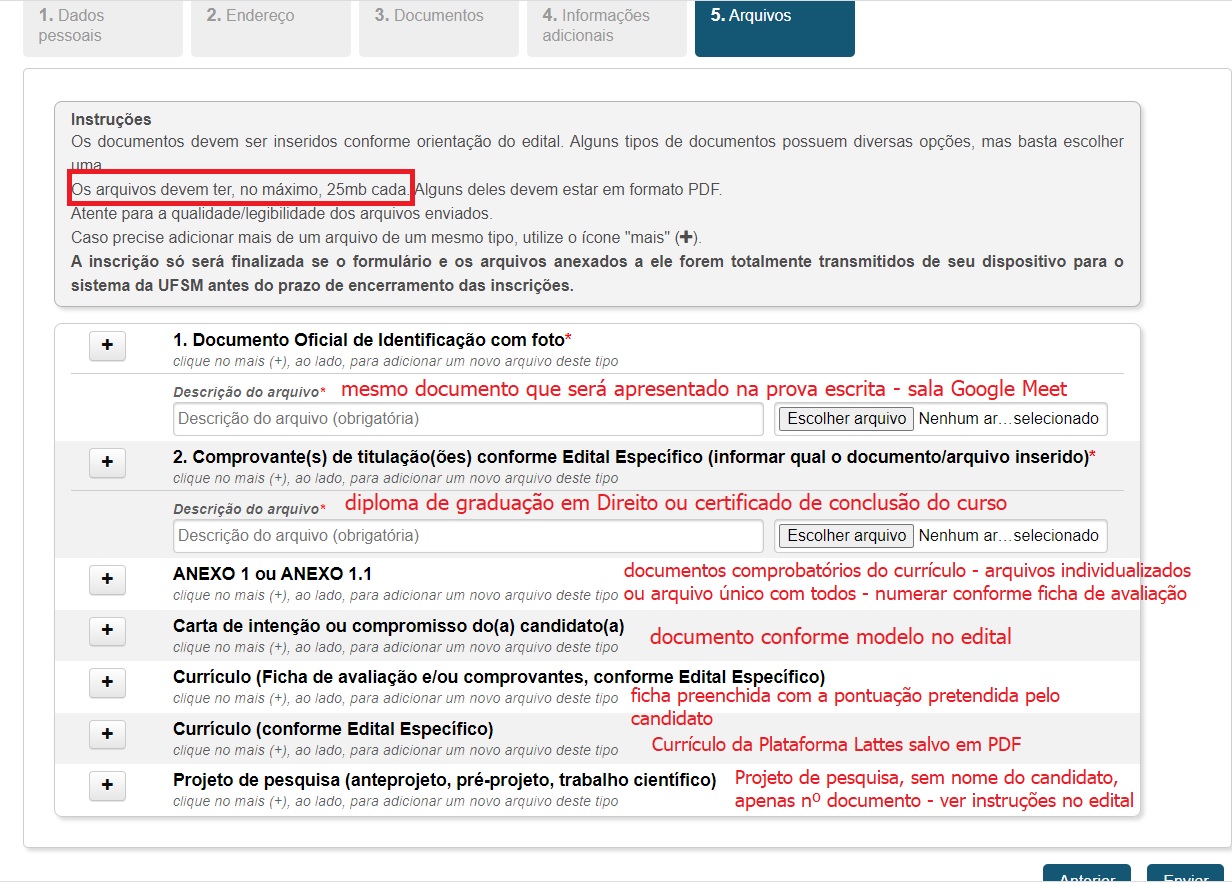Add file for Currículo (conforme Edital Específico)

pos(108,734)
